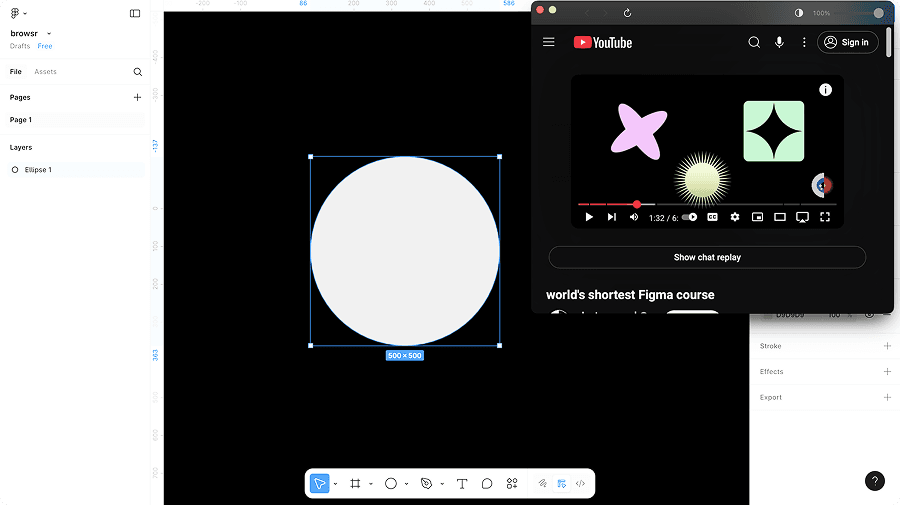Viewport: 900px width, 505px height.
Task: Click the world's shortest Figma course title
Action: click(630, 295)
